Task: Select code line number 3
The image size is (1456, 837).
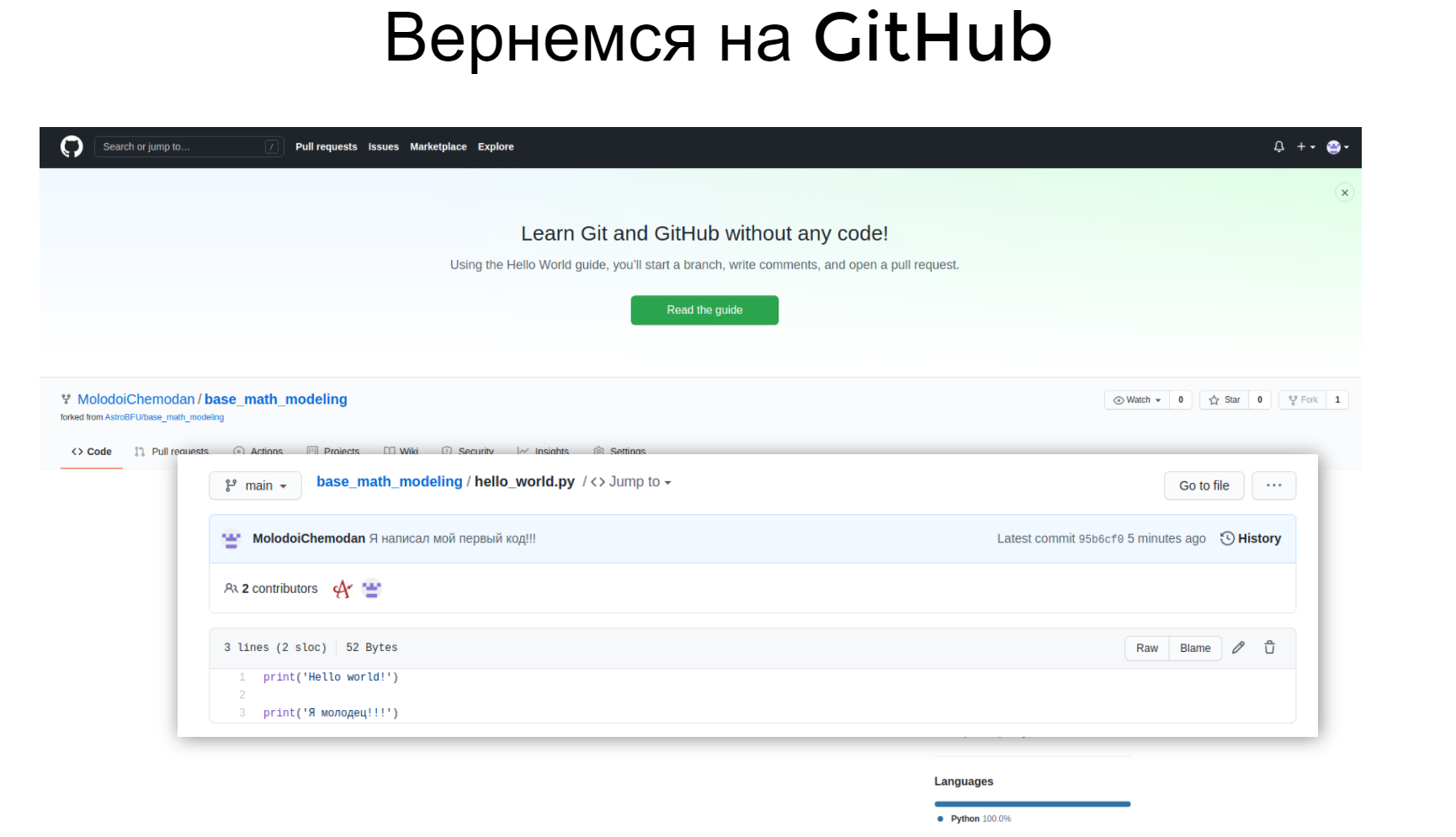Action: coord(242,713)
